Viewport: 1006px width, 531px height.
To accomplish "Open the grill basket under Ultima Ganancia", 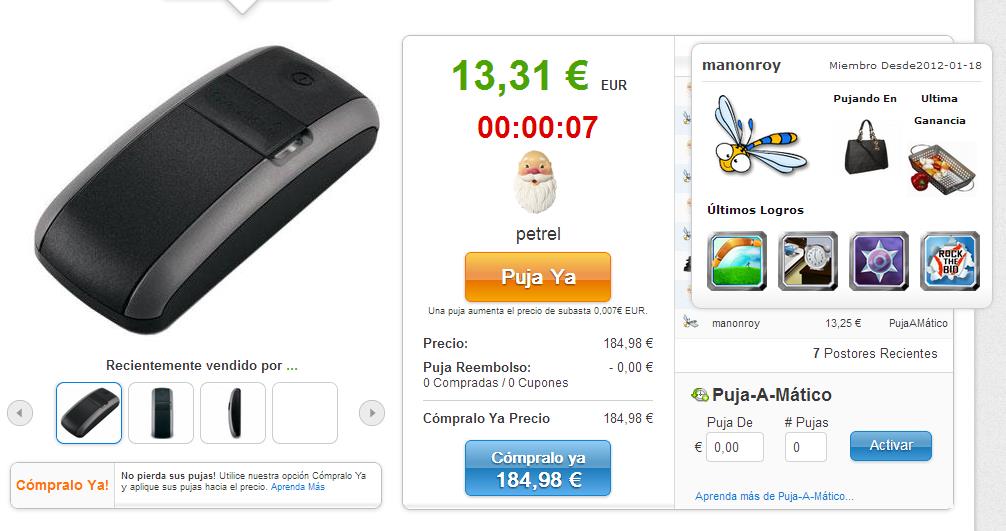I will pyautogui.click(x=941, y=168).
